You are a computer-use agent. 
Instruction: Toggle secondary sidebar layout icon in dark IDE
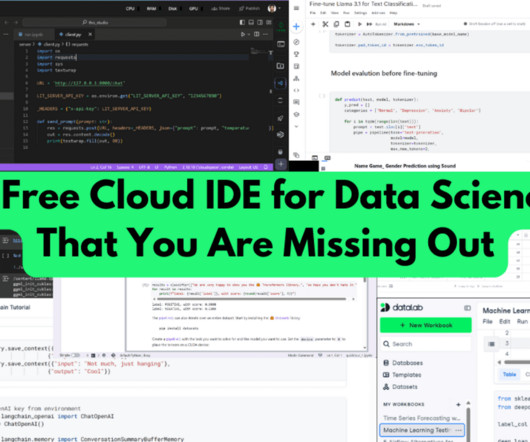point(260,22)
